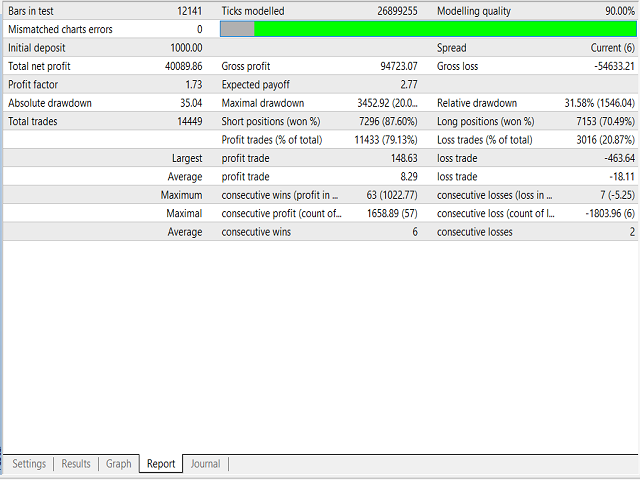
Task: Click the gray segment of quality bar
Action: tap(237, 29)
